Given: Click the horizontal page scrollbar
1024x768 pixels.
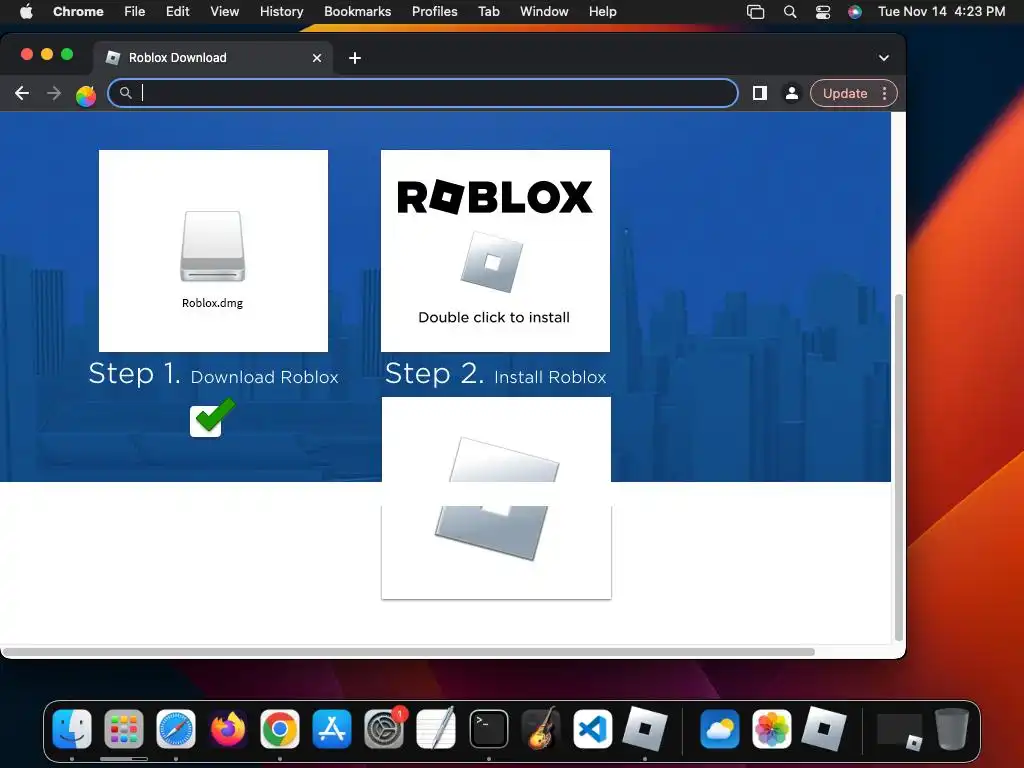Looking at the screenshot, I should tap(408, 652).
